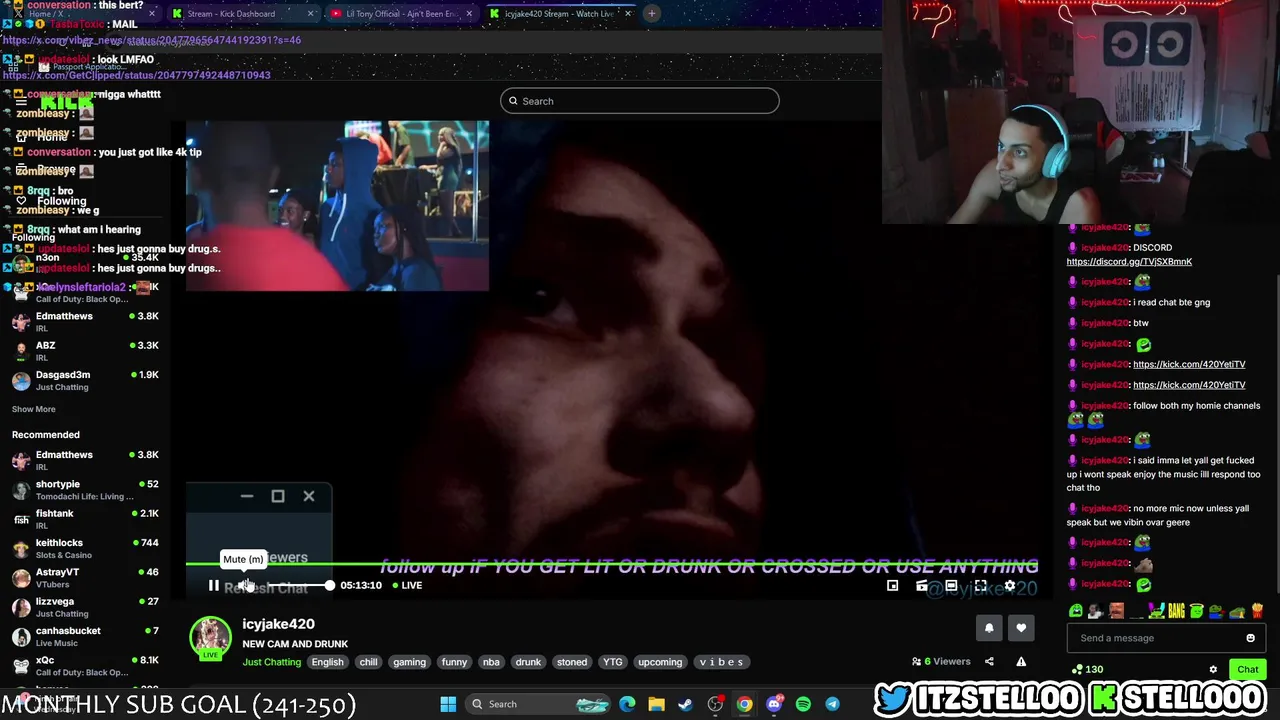Open AstrayVT channel in sidebar

click(84, 577)
